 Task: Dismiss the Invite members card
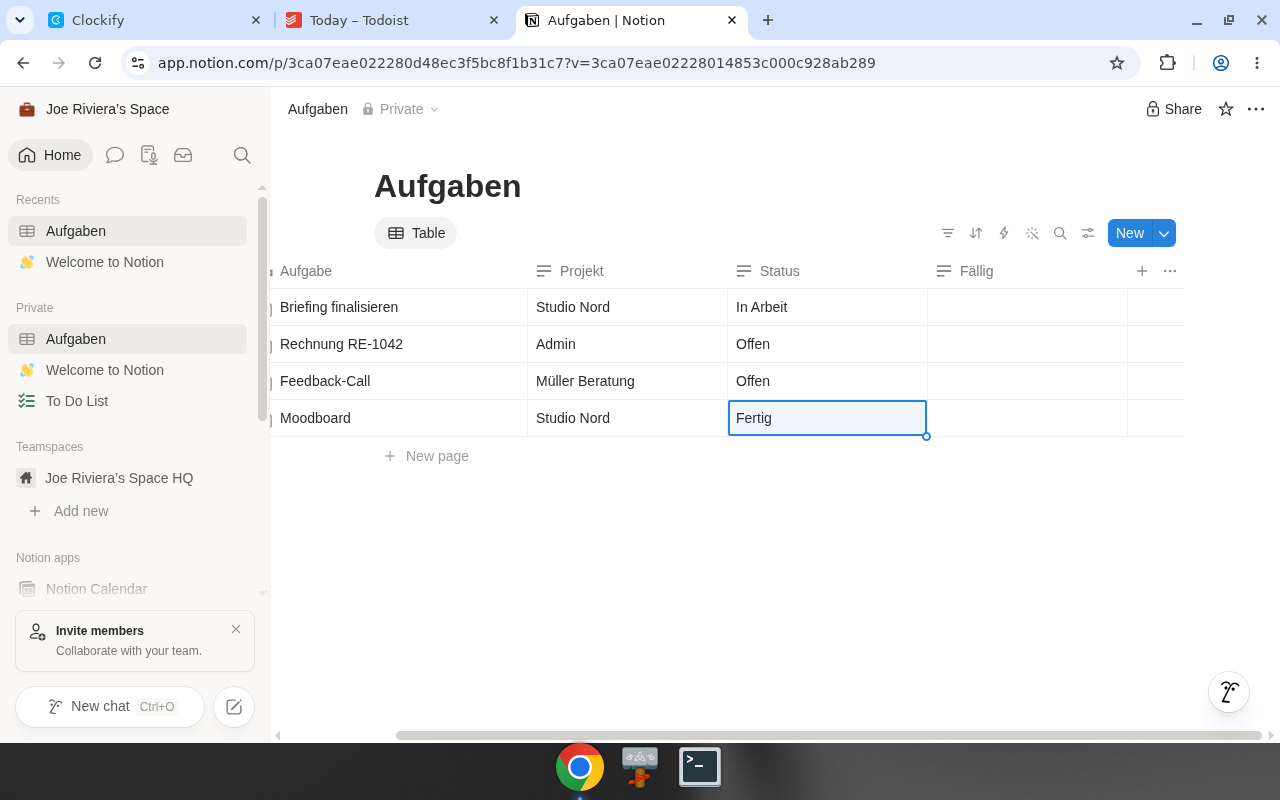coord(236,629)
